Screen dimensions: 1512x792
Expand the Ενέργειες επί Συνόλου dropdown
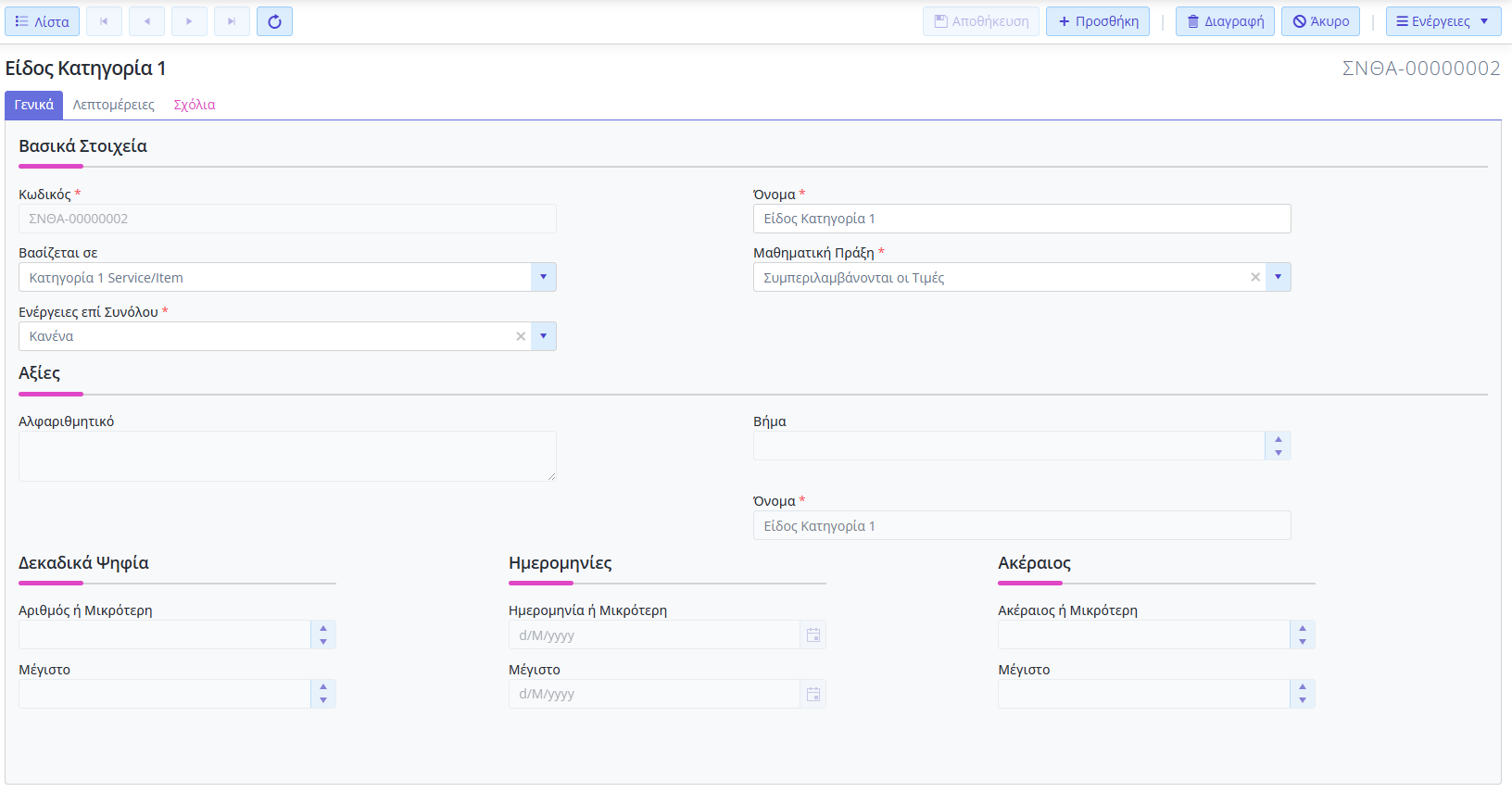coord(543,336)
